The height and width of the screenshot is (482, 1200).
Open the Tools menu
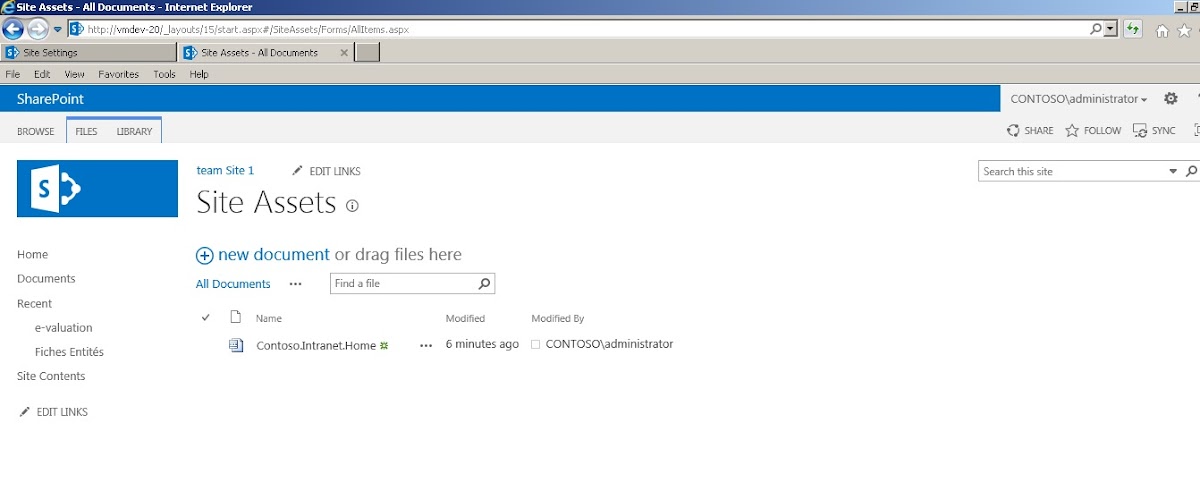(x=165, y=74)
